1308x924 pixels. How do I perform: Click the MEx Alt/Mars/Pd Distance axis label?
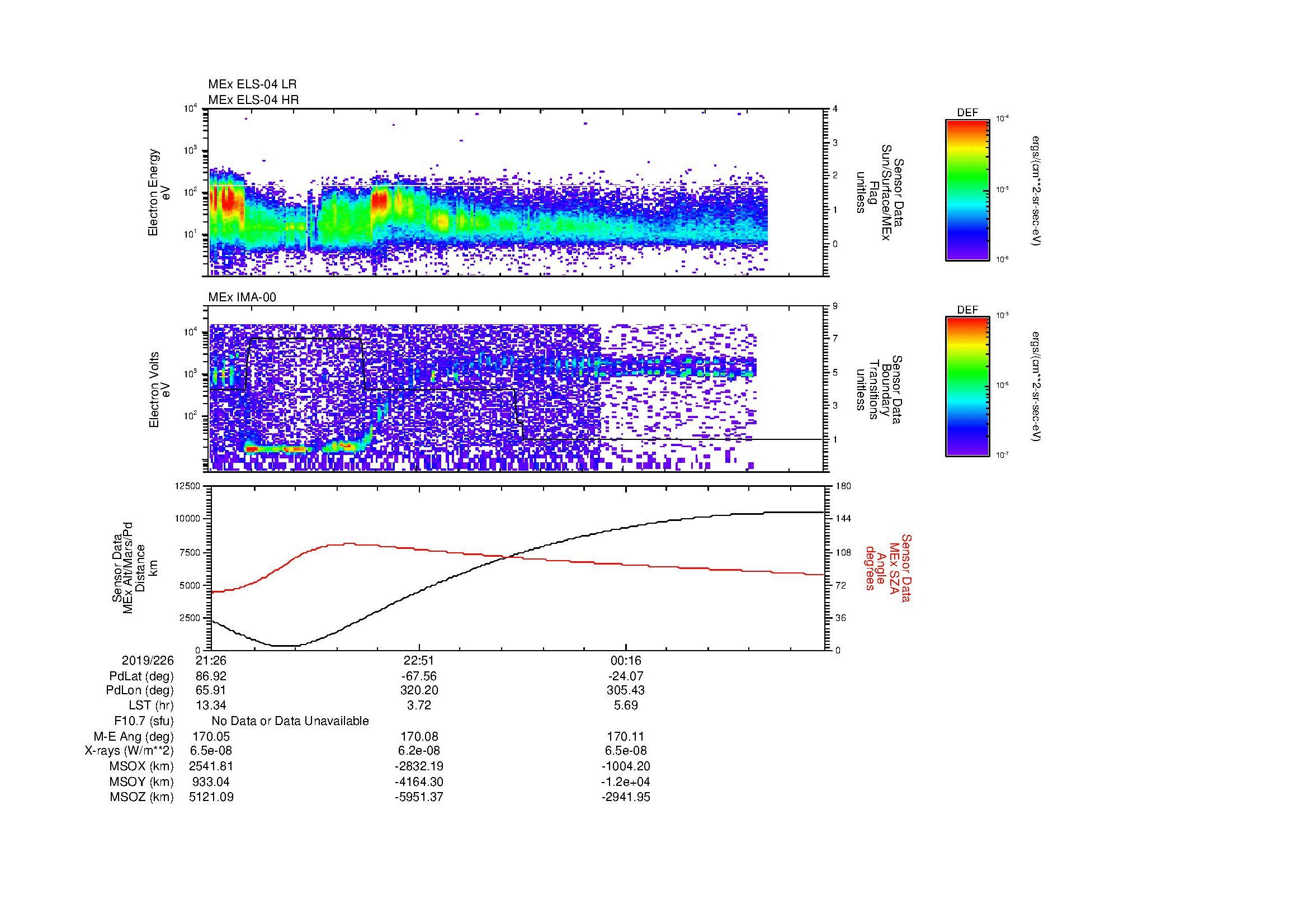(134, 567)
